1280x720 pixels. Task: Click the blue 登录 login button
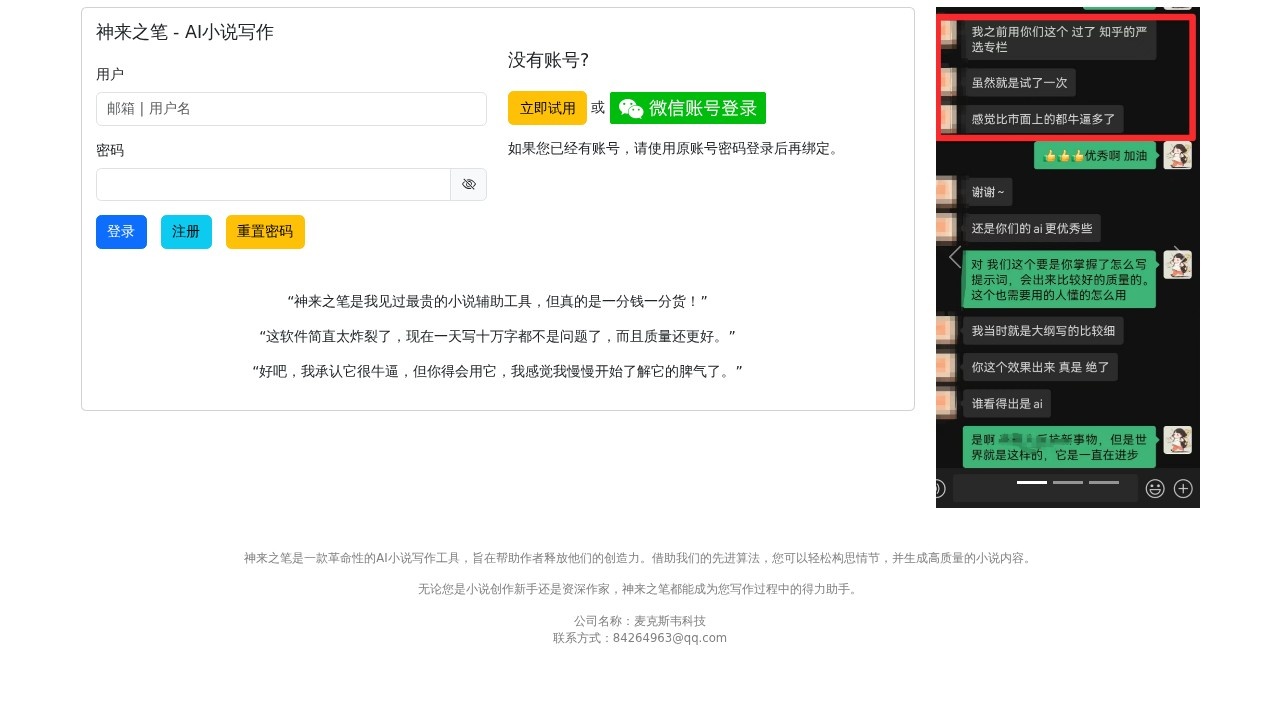[x=121, y=232]
